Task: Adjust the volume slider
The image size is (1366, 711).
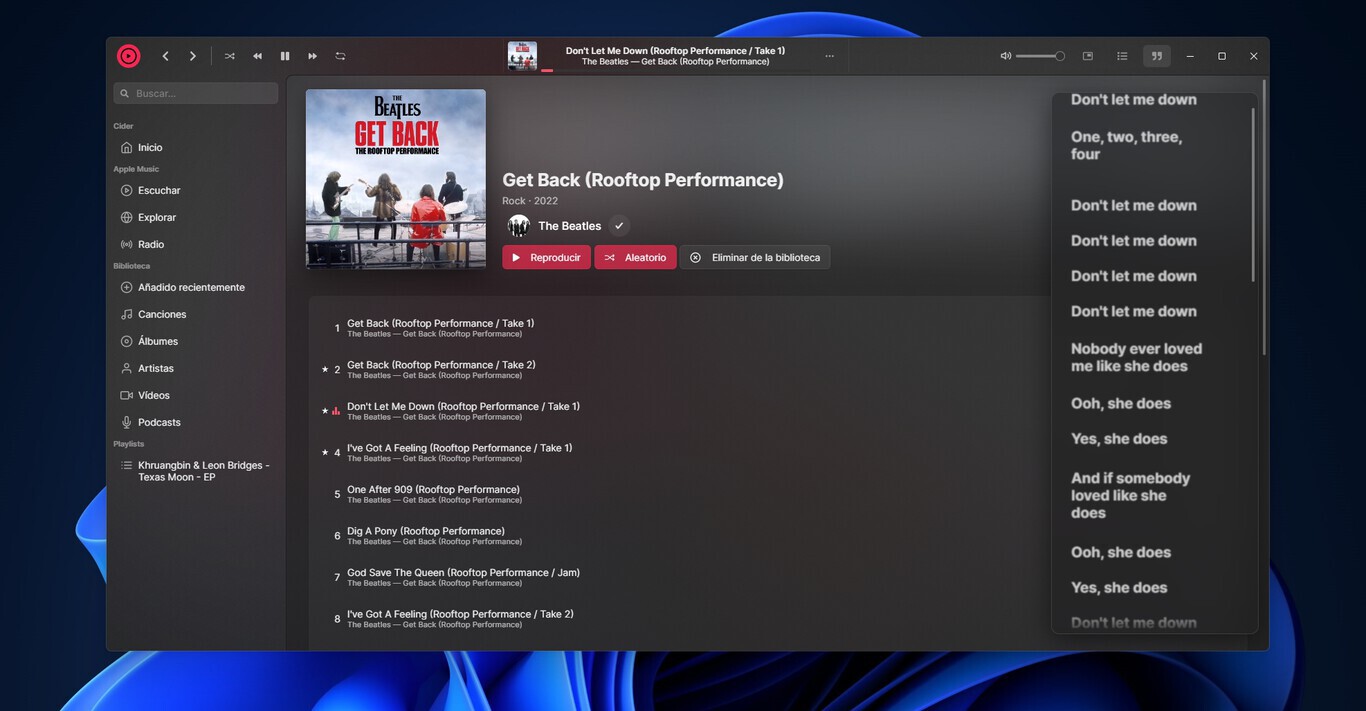Action: (x=1040, y=56)
